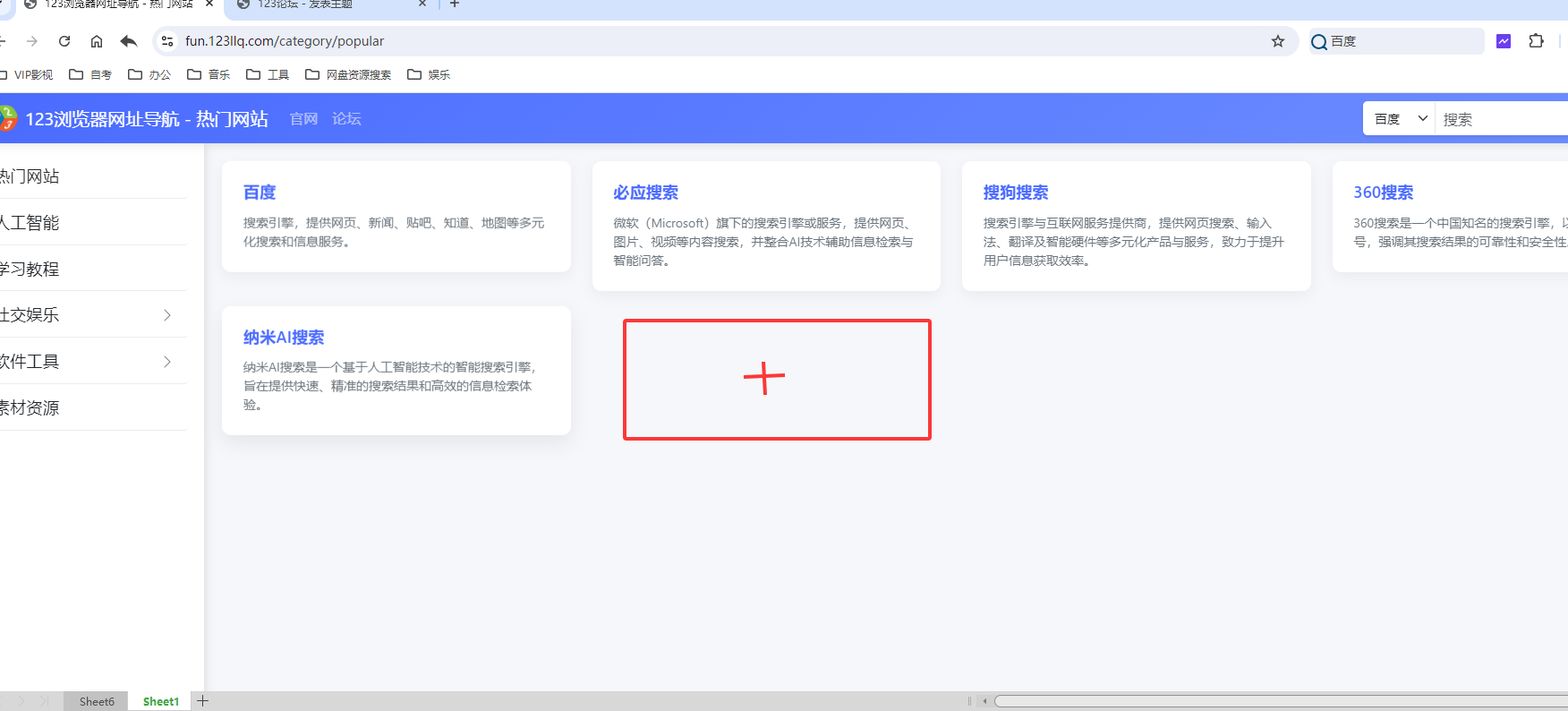Image resolution: width=1568 pixels, height=711 pixels.
Task: Click the browser reload icon
Action: (64, 41)
